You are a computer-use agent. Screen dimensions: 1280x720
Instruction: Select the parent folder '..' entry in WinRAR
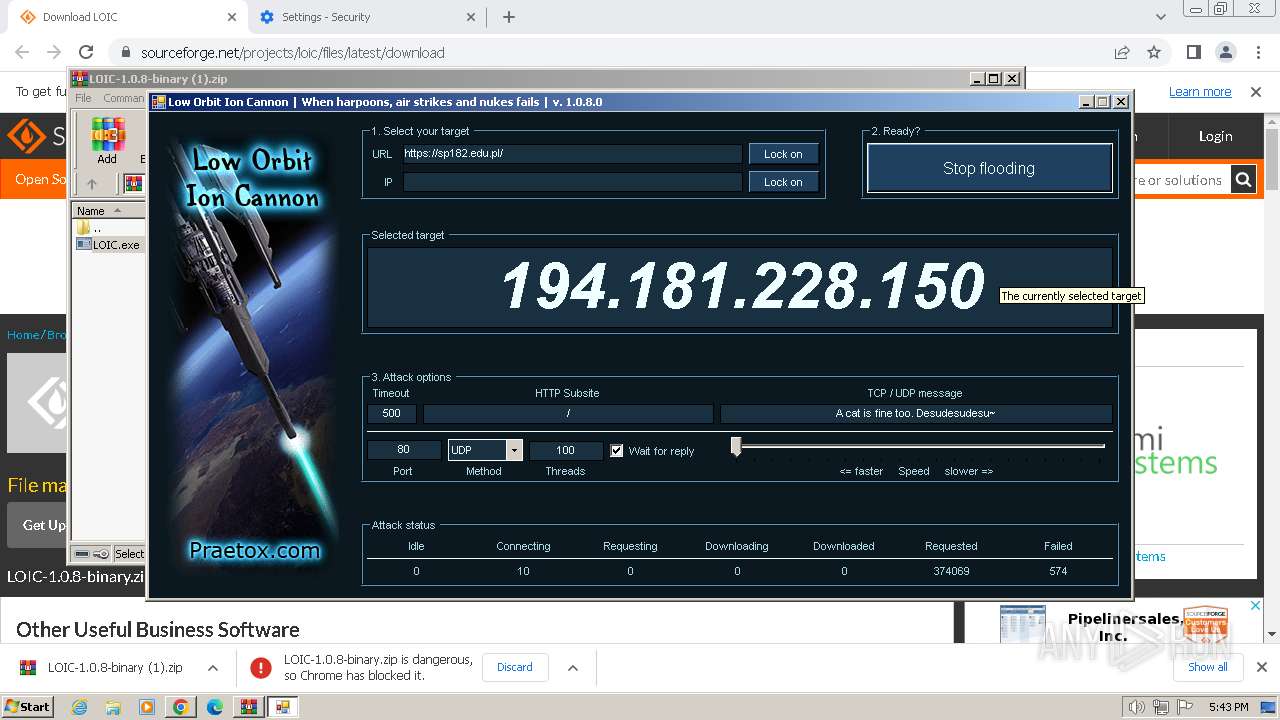coord(88,228)
